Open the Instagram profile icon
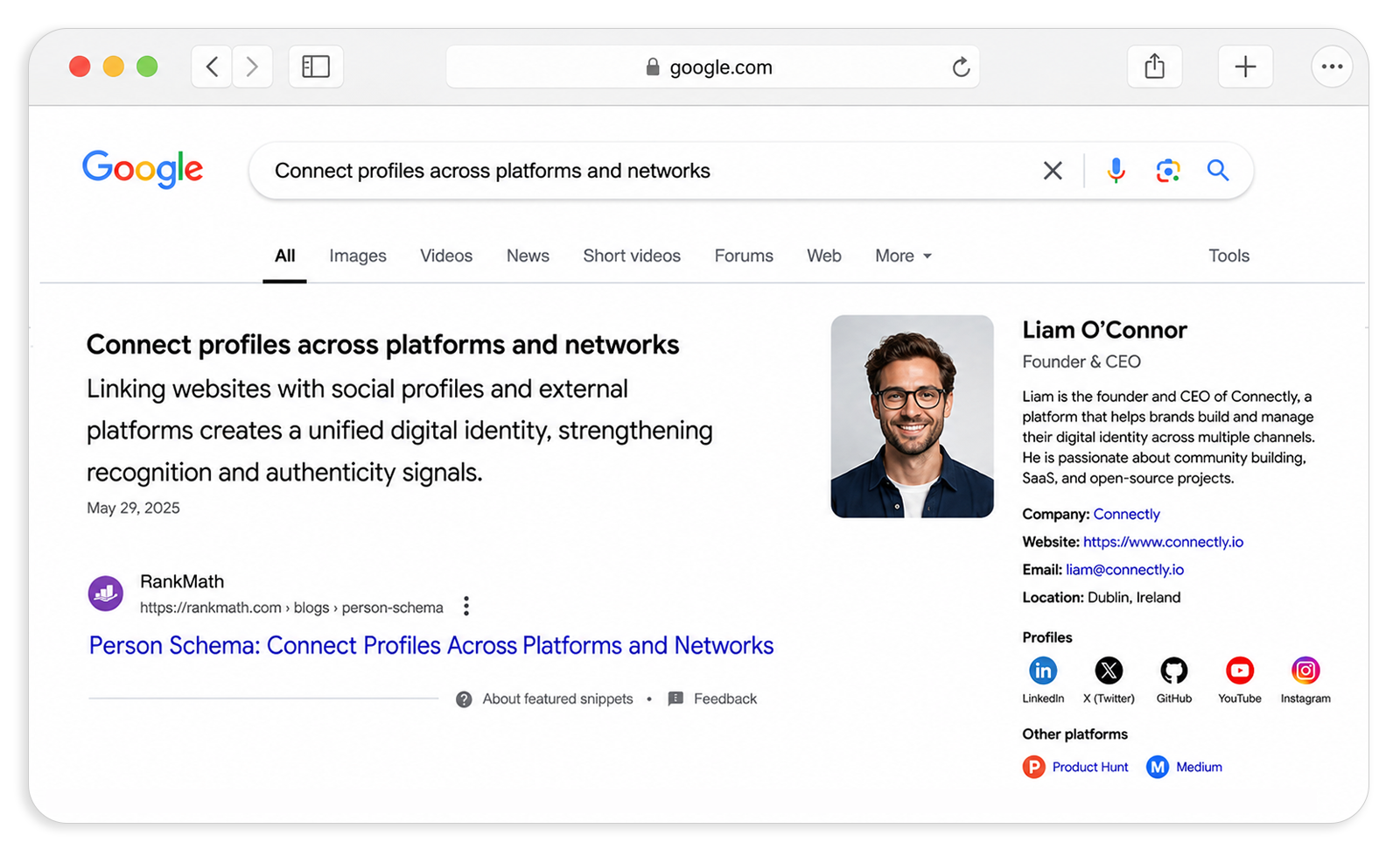The image size is (1400, 843). [1305, 671]
